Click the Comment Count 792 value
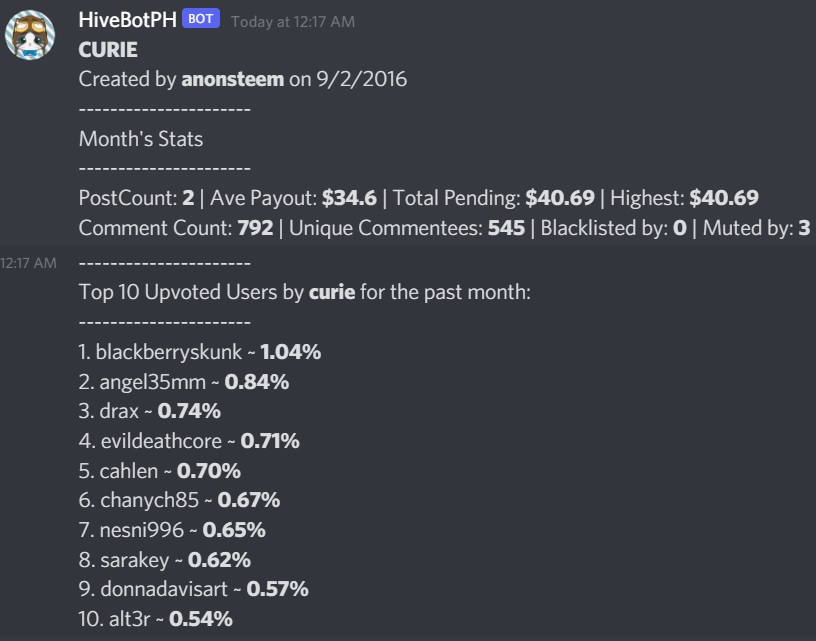 tap(255, 228)
